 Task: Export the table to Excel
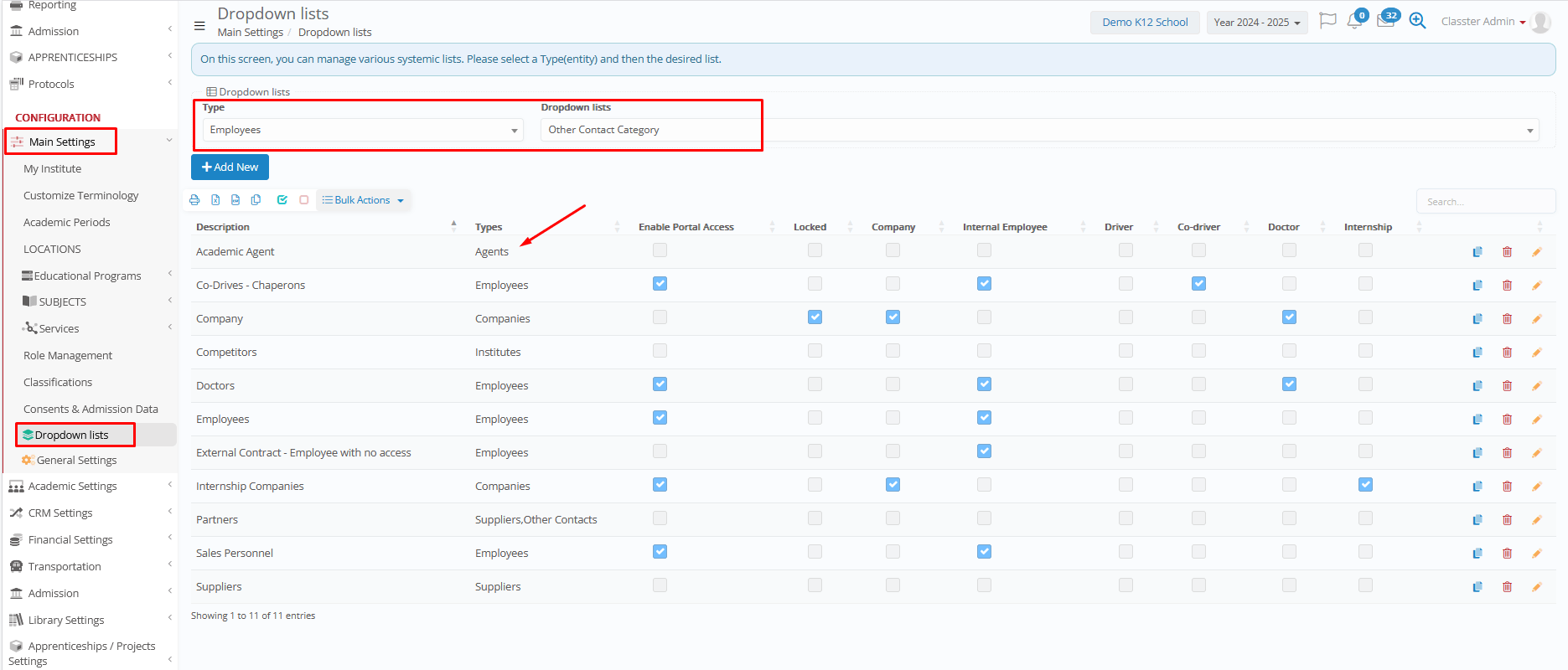pos(215,200)
